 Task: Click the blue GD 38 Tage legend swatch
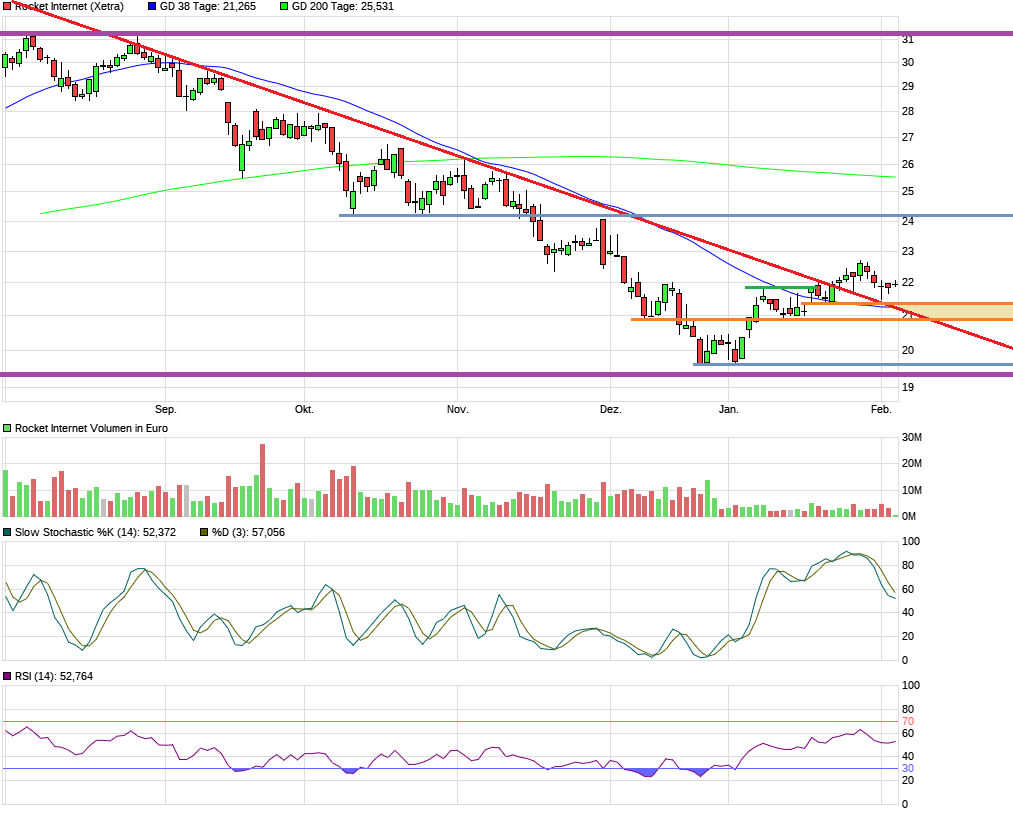(152, 6)
